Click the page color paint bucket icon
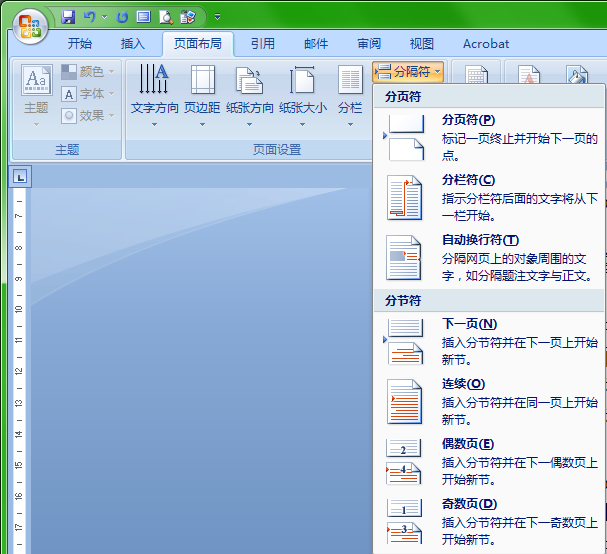This screenshot has height=554, width=607. pyautogui.click(x=578, y=74)
